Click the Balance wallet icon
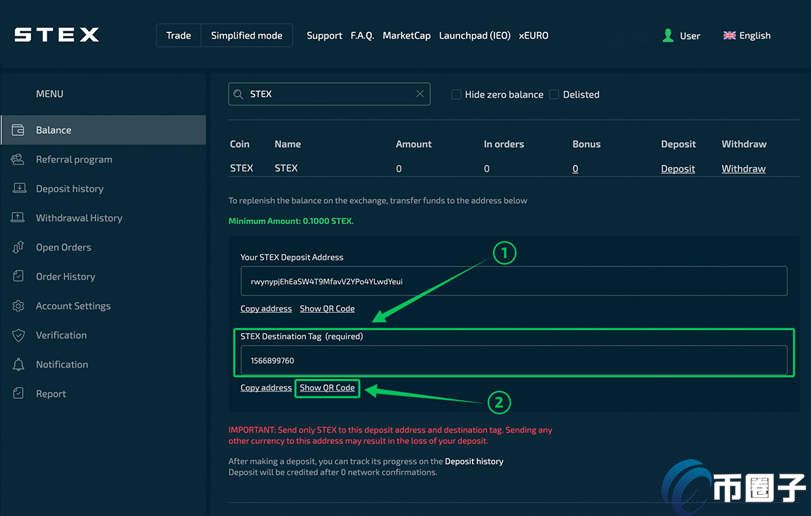Viewport: 811px width, 516px height. [18, 130]
